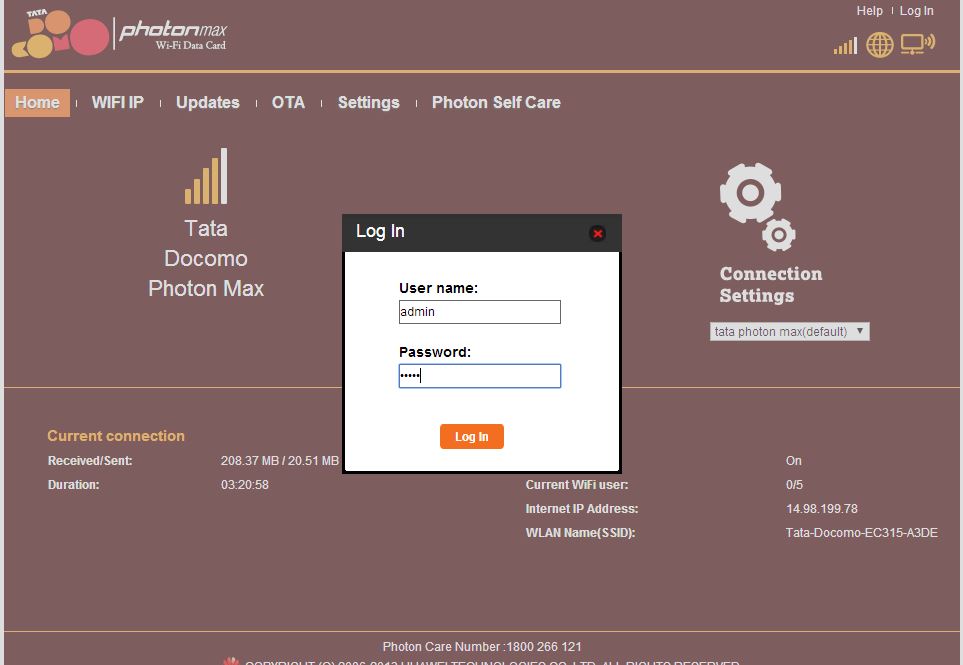963x665 pixels.
Task: Focus the Password input field
Action: tap(480, 376)
